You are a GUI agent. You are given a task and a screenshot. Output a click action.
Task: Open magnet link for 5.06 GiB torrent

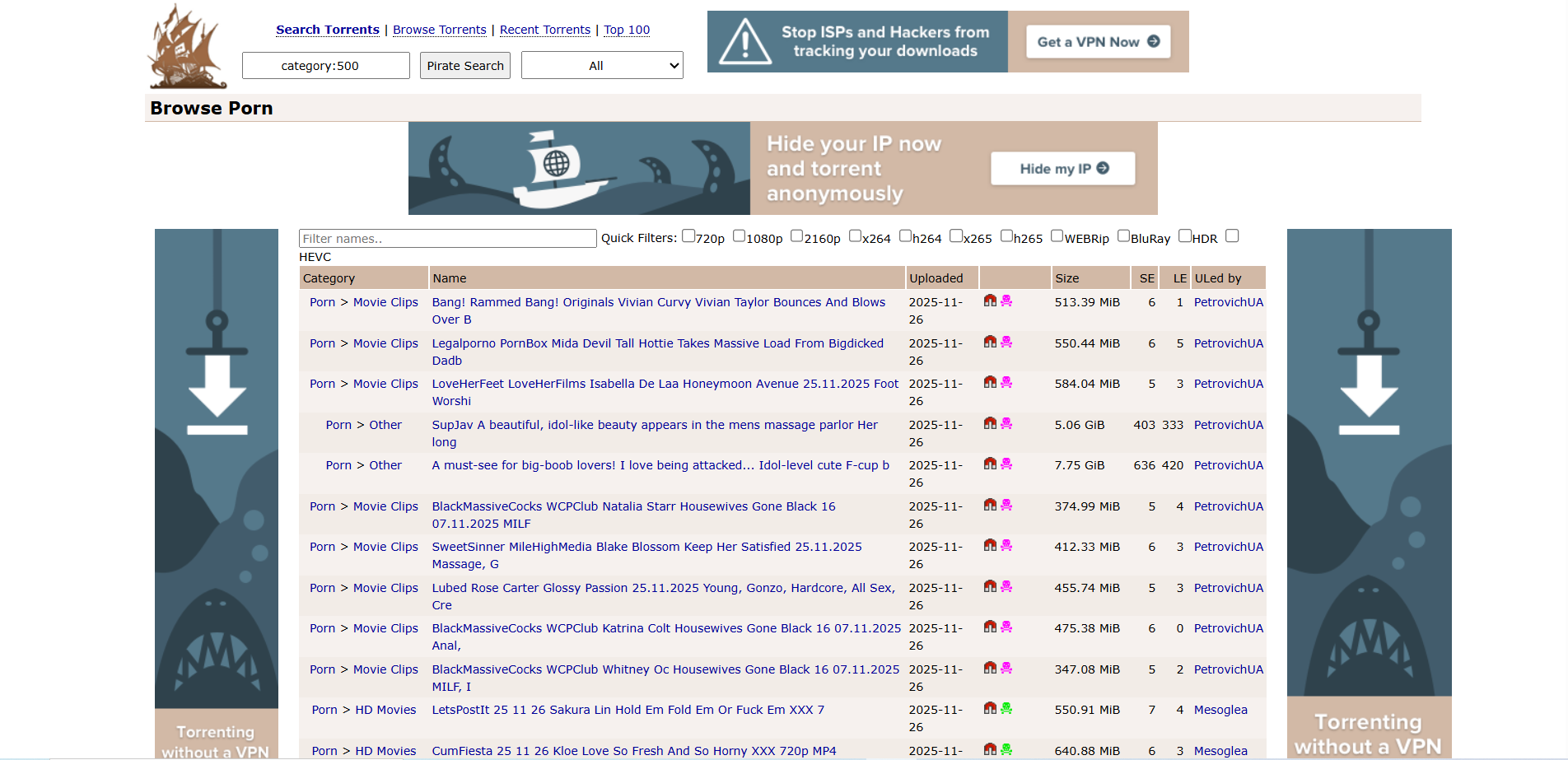[990, 423]
